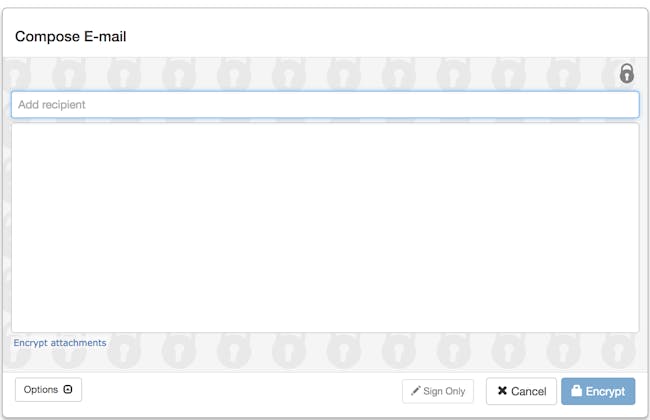Viewport: 650px width, 420px height.
Task: Click the pencil icon beside Sign Only
Action: click(415, 391)
